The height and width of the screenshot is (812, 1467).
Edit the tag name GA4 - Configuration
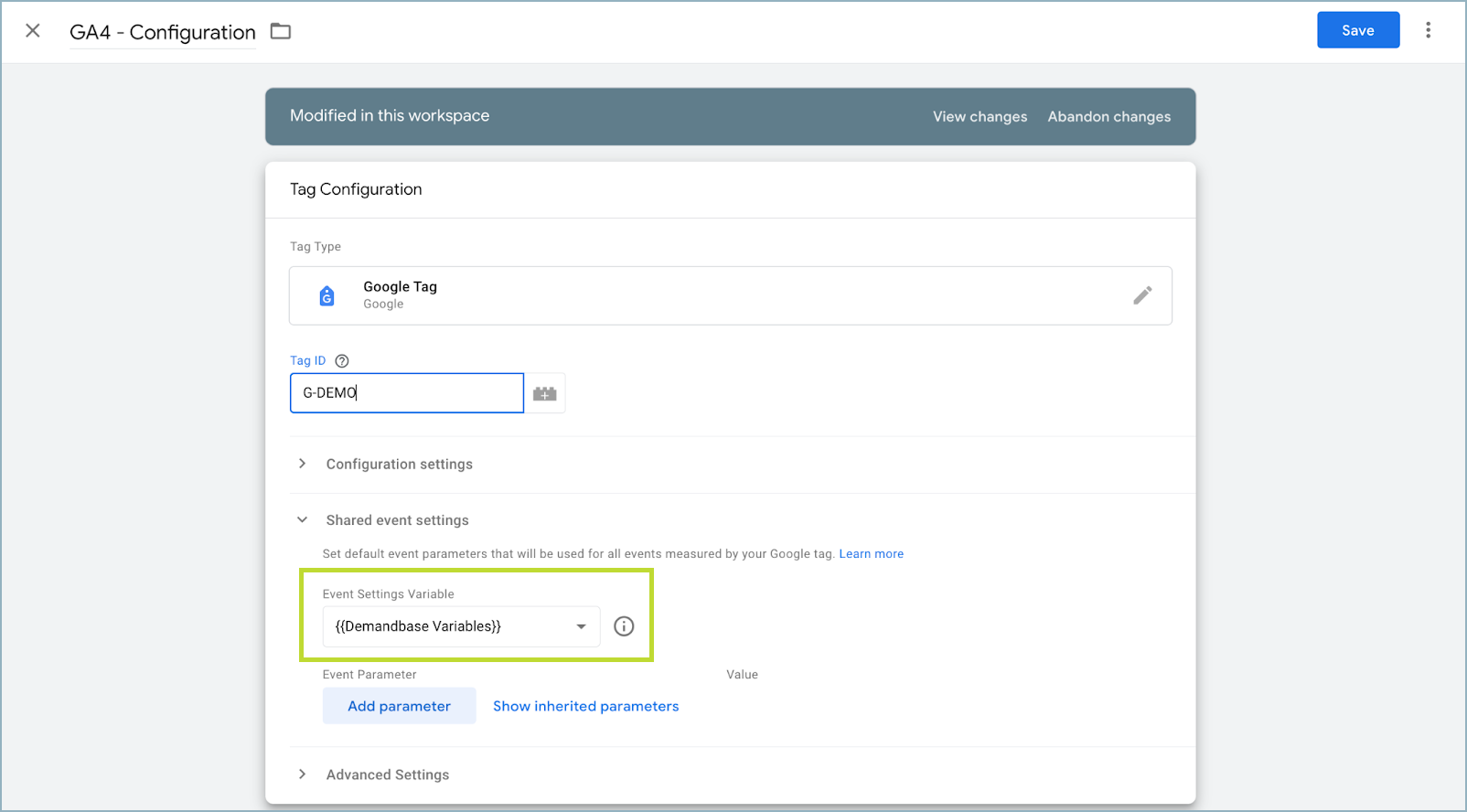(x=163, y=32)
